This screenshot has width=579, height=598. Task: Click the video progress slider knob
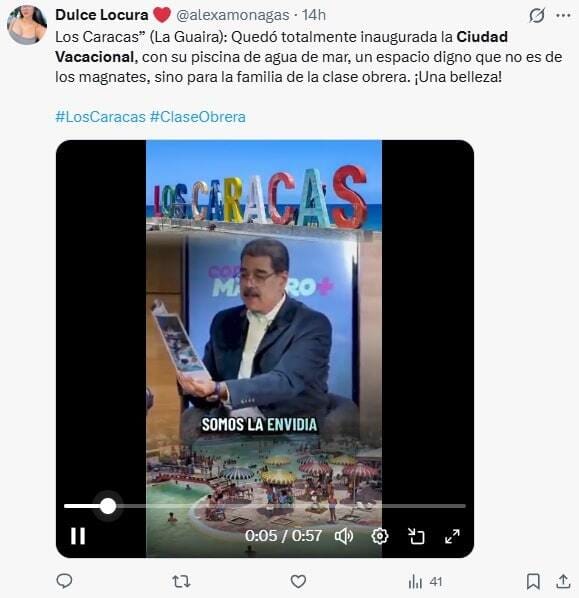click(x=108, y=506)
